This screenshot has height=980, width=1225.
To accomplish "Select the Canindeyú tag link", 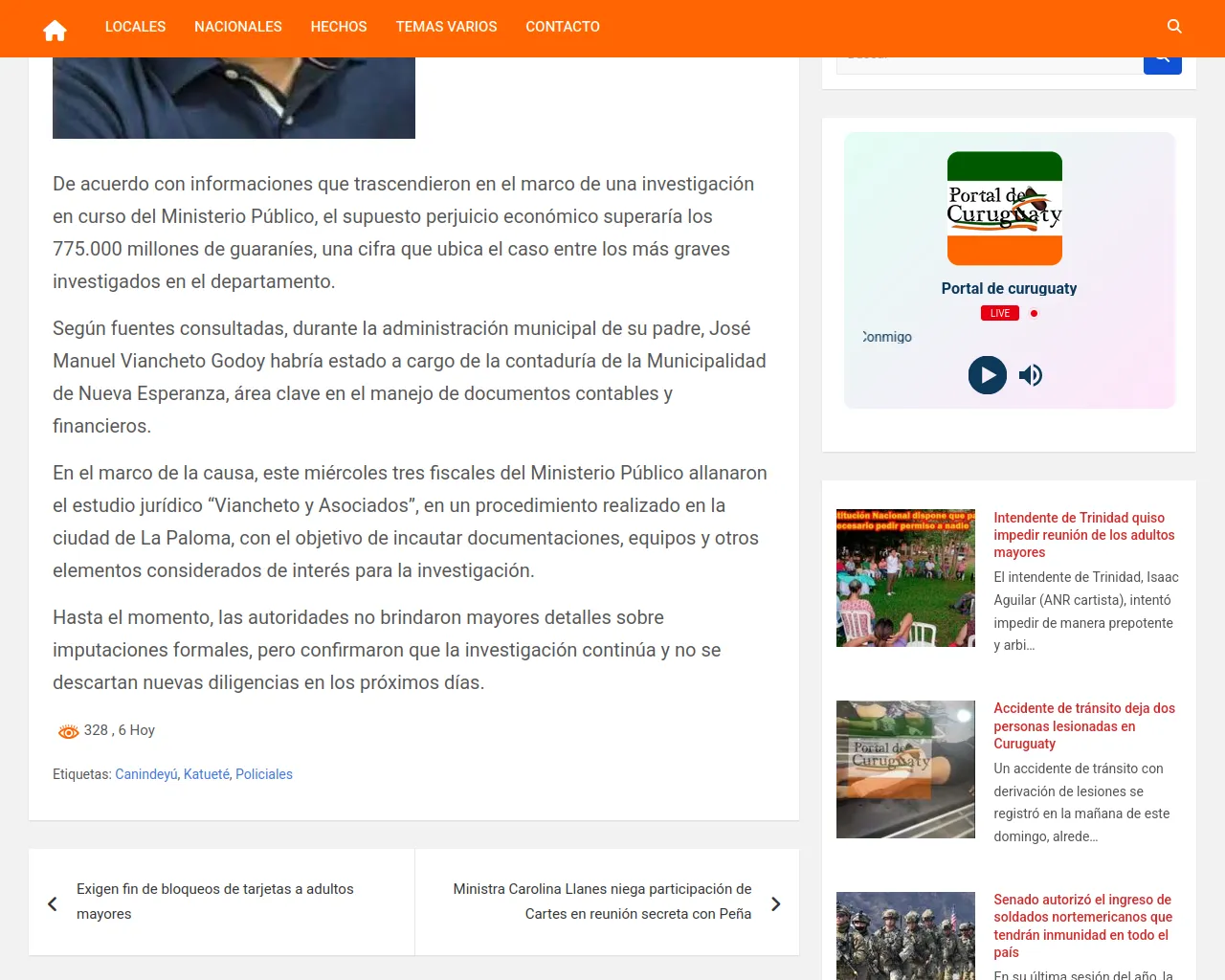I will pyautogui.click(x=145, y=774).
